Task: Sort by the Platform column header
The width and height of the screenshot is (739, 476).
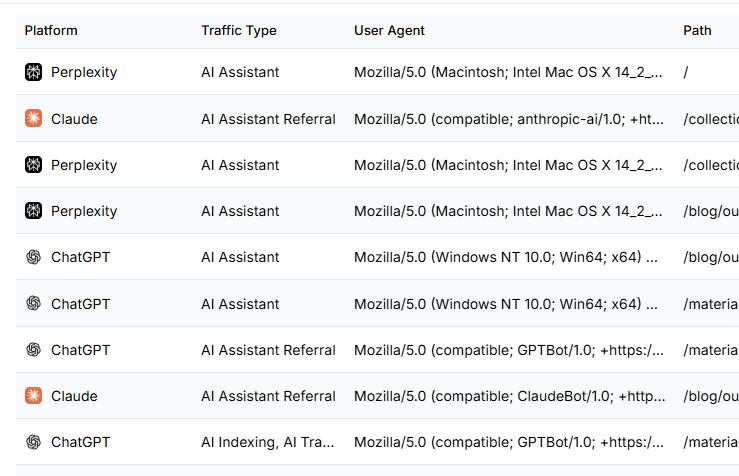Action: (x=51, y=31)
